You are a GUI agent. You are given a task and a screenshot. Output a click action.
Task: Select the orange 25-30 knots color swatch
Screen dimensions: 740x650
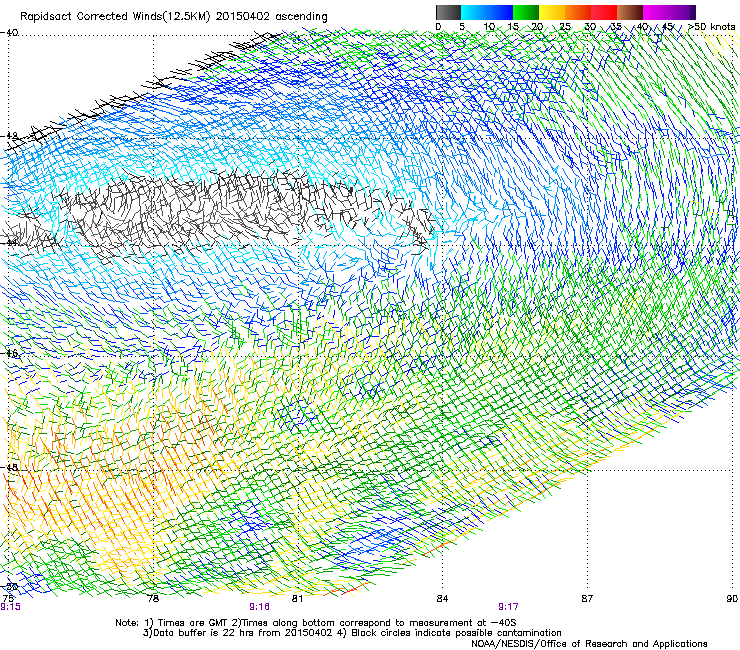click(578, 12)
